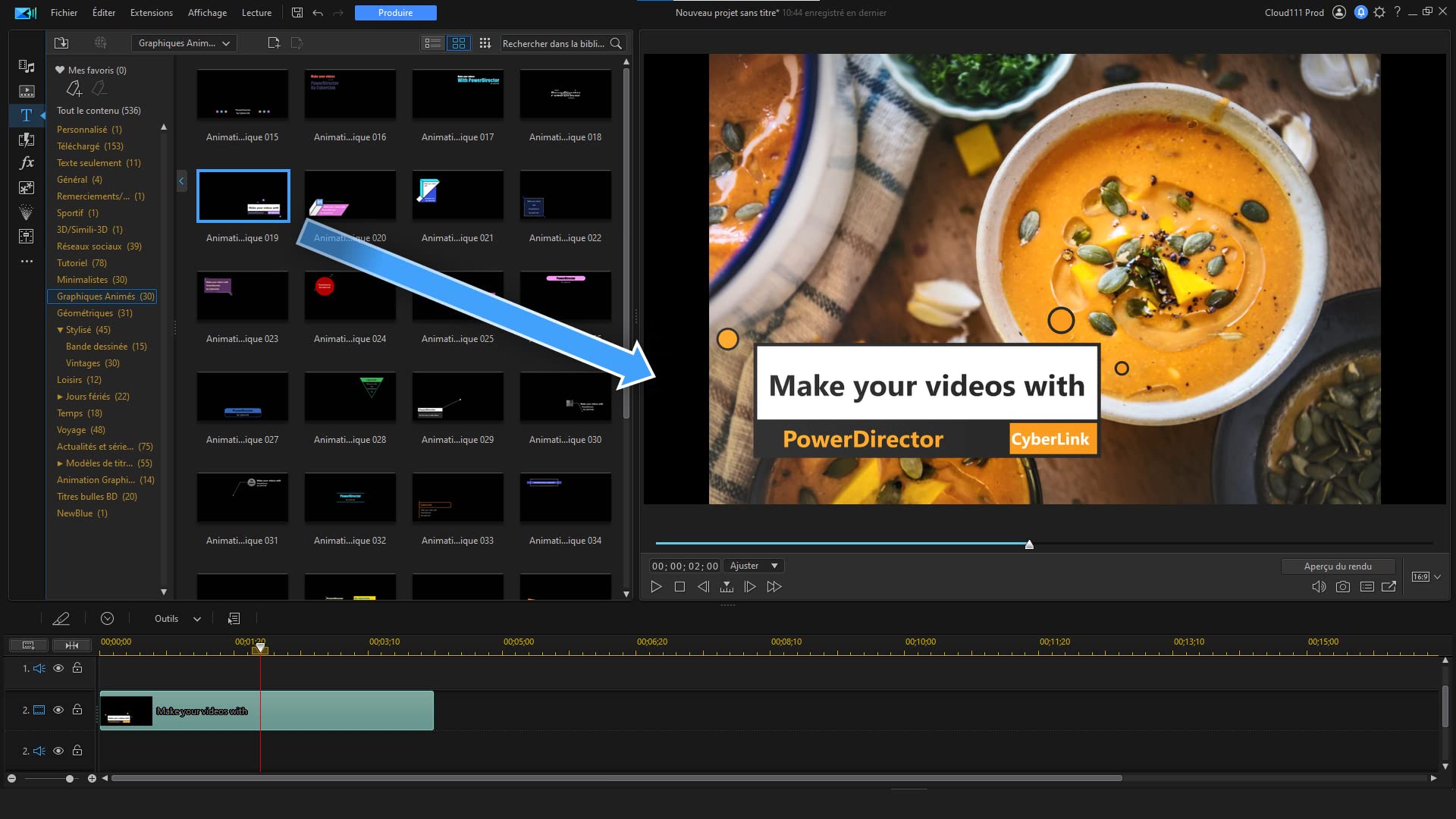
Task: Click the Produire button
Action: click(x=396, y=13)
